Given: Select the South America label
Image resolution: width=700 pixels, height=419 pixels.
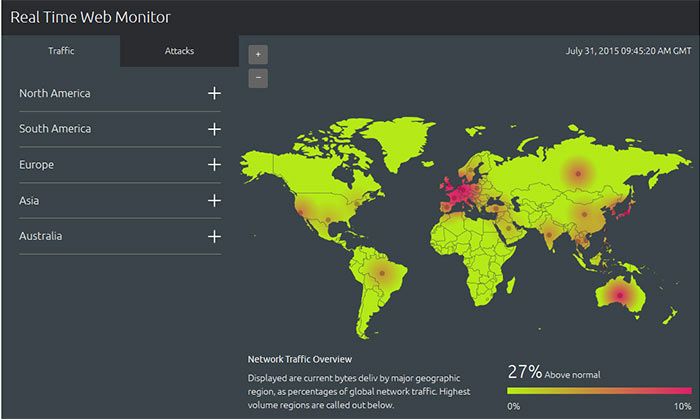Looking at the screenshot, I should tap(55, 129).
